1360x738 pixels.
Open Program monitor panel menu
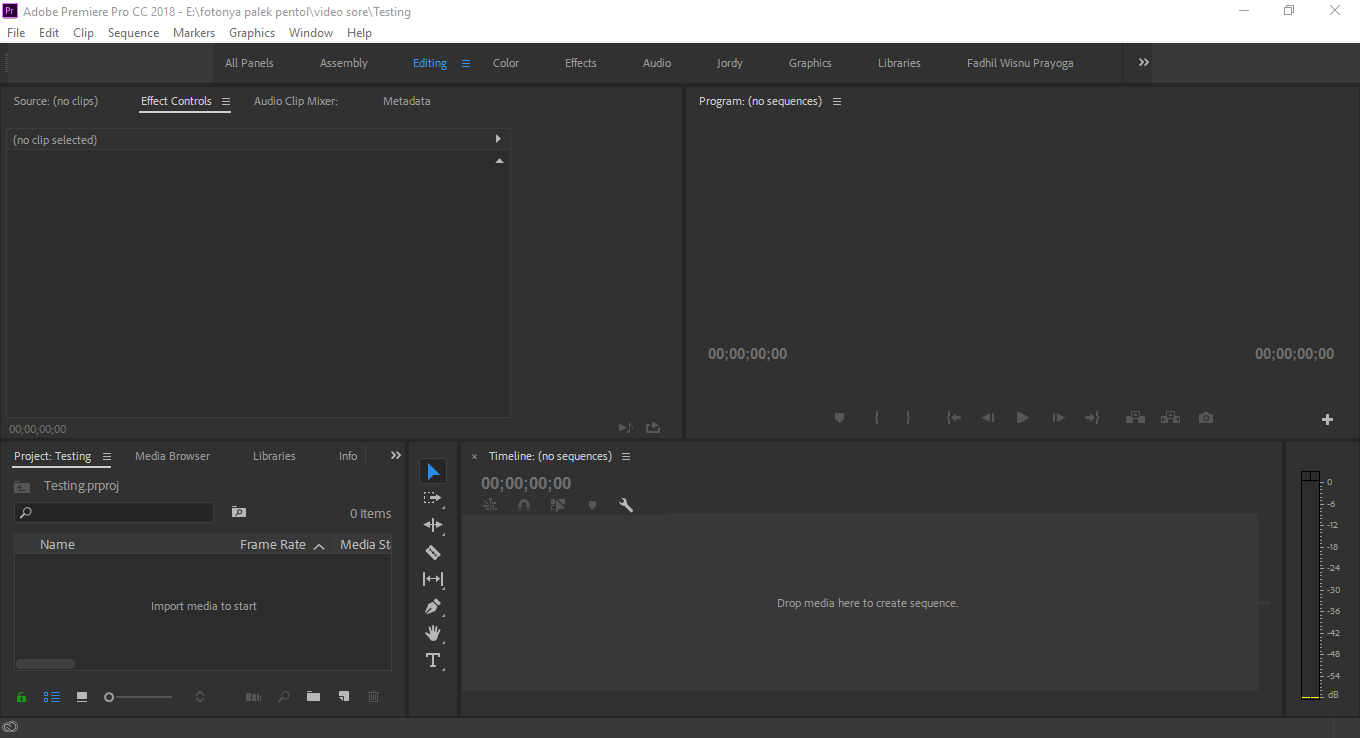coord(837,101)
